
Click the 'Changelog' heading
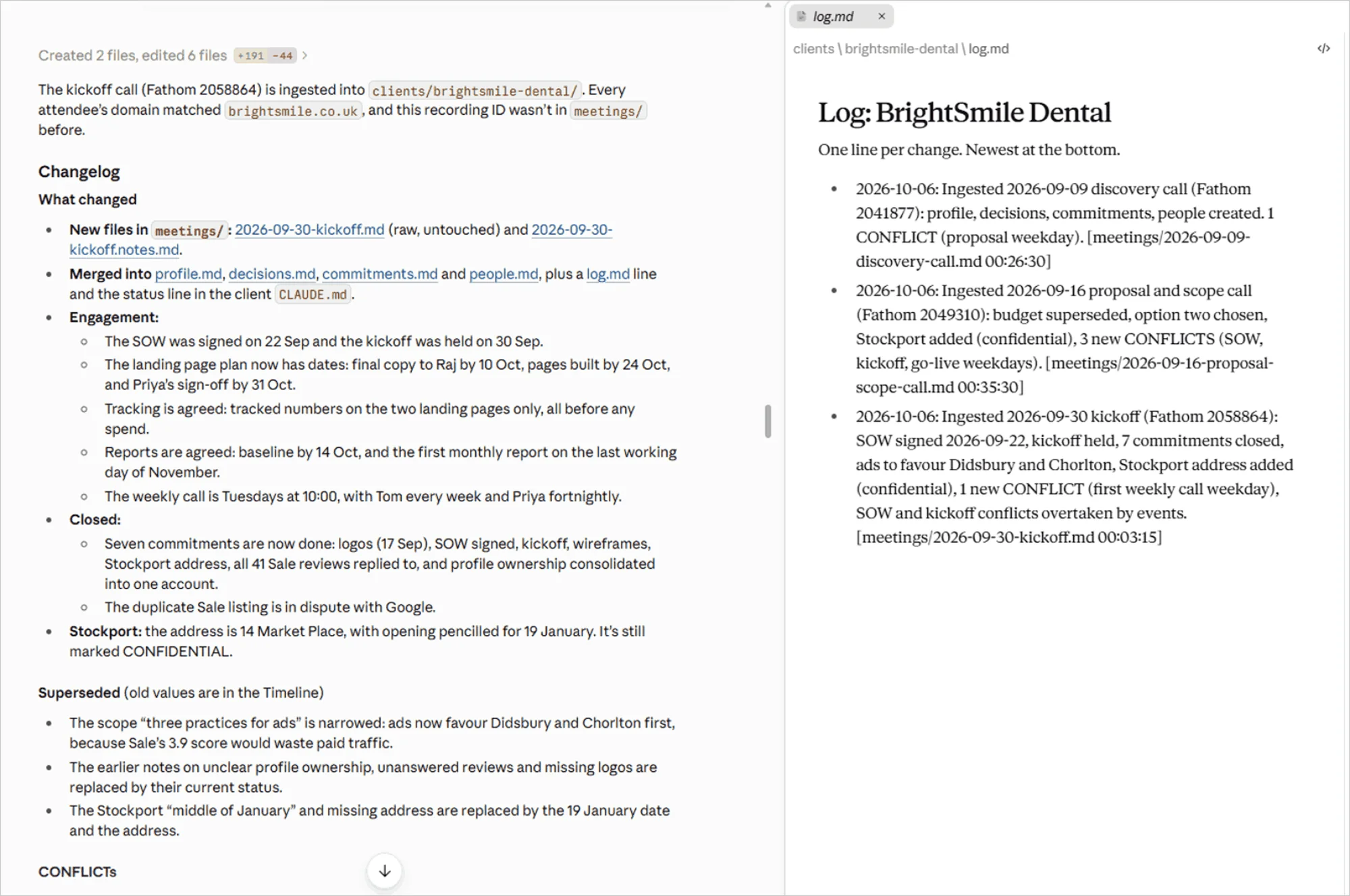79,171
